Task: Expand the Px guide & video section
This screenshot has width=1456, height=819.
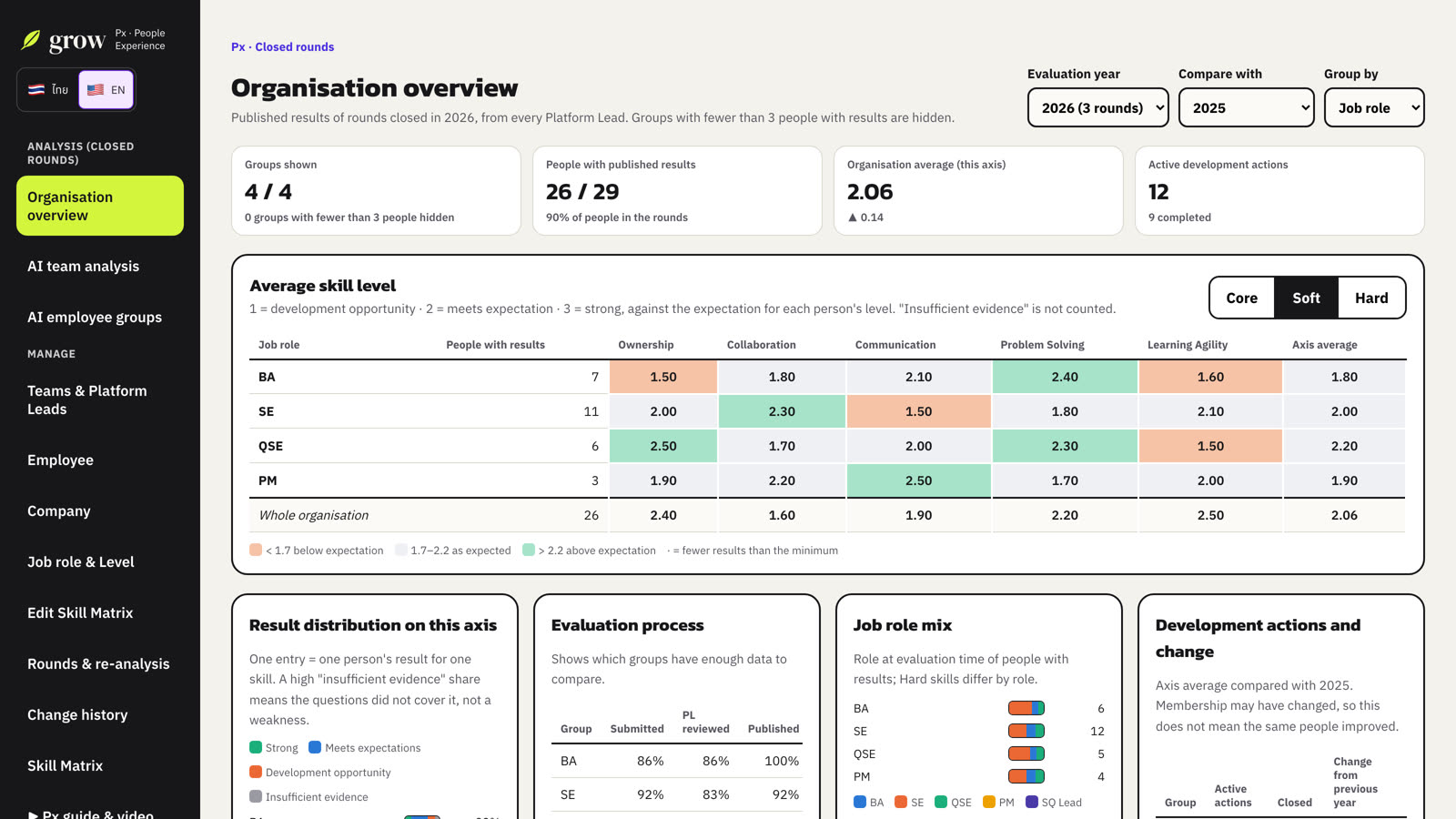Action: [x=91, y=814]
